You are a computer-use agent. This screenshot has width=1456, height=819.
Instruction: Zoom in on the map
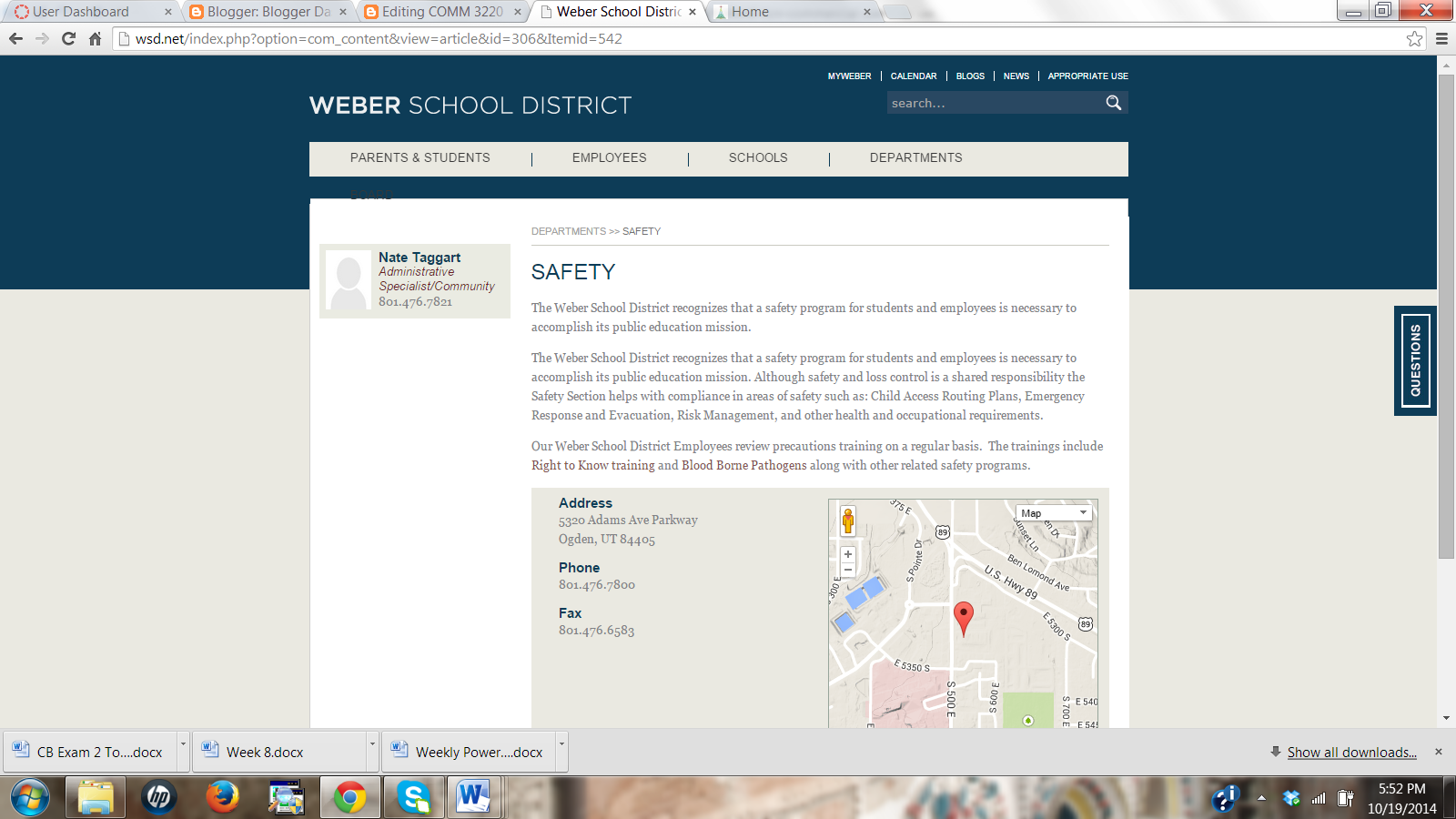tap(848, 553)
